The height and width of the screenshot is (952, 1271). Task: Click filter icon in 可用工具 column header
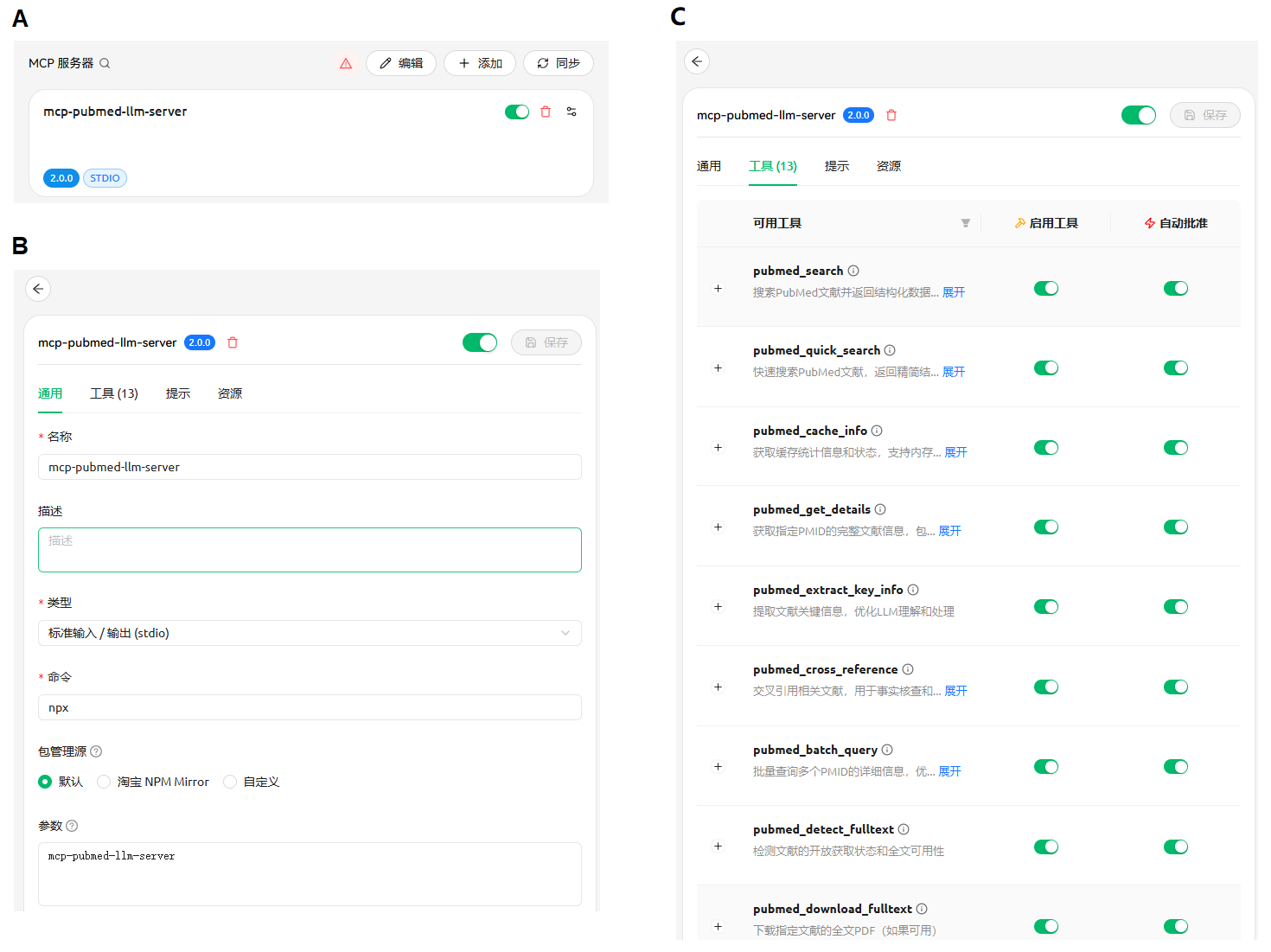pos(966,223)
